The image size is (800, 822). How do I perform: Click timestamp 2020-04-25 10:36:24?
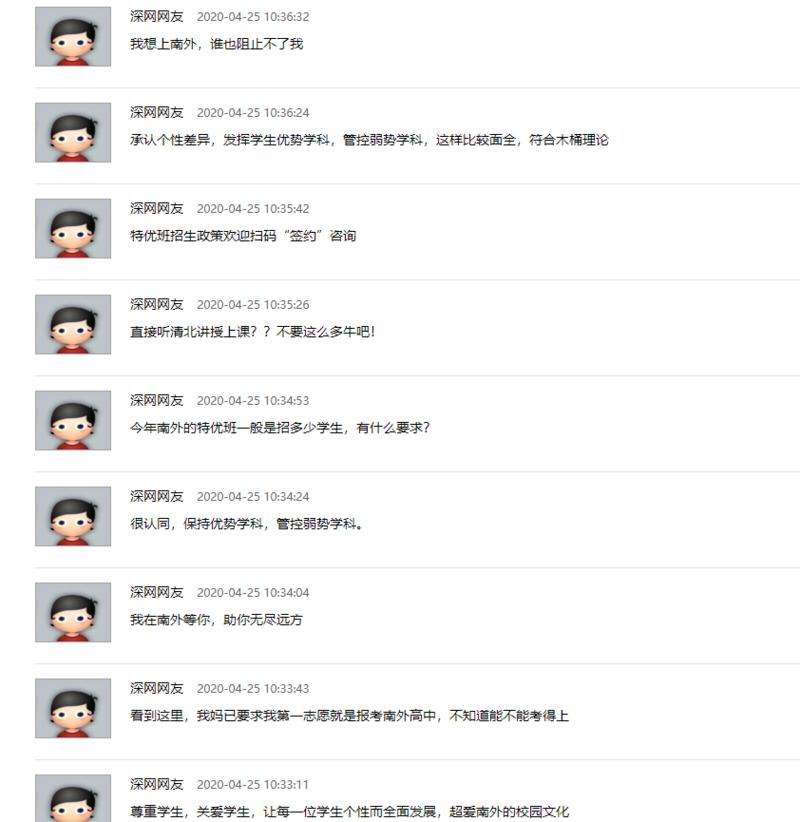[x=253, y=113]
